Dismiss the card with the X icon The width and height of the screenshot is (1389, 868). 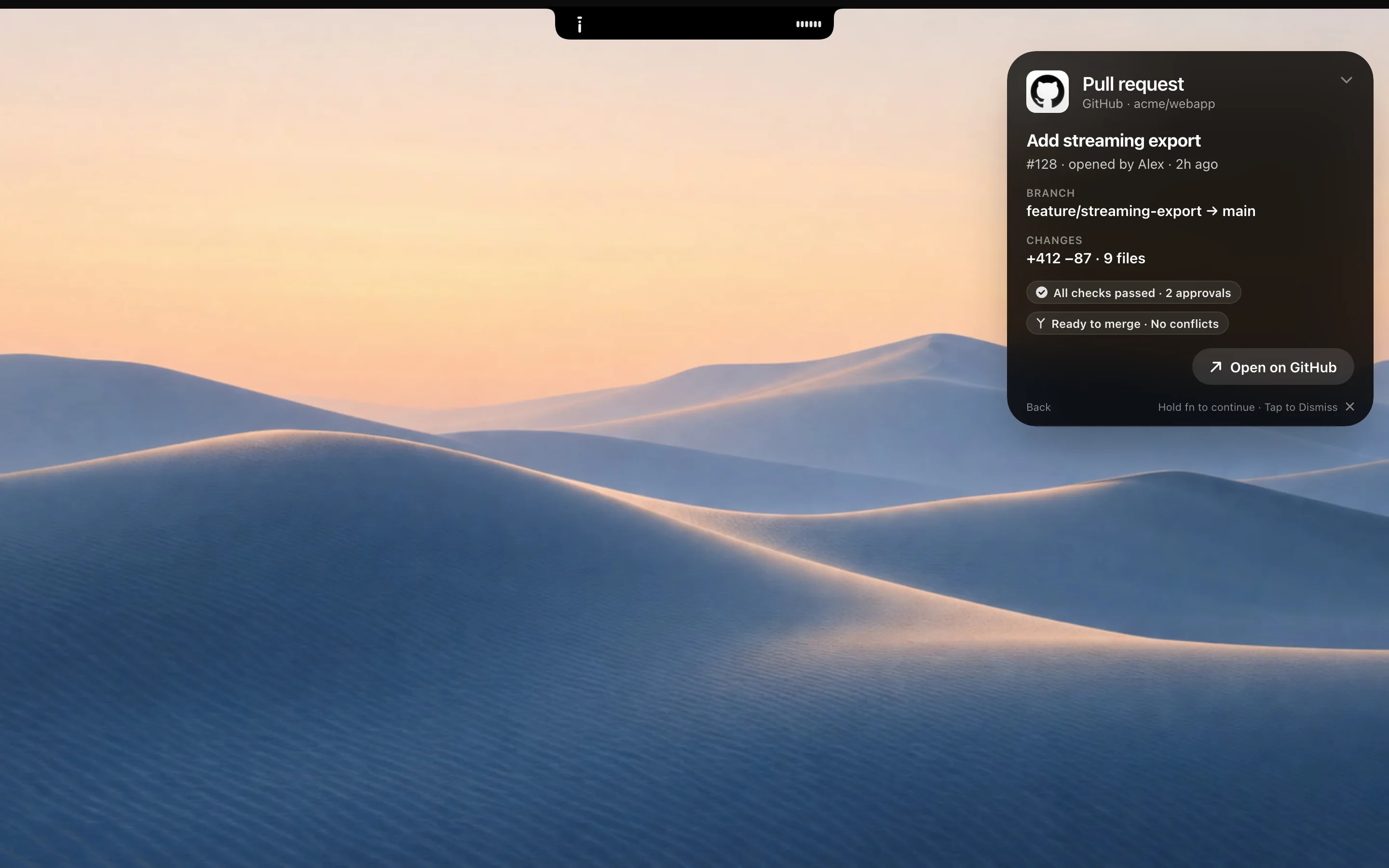click(x=1349, y=407)
